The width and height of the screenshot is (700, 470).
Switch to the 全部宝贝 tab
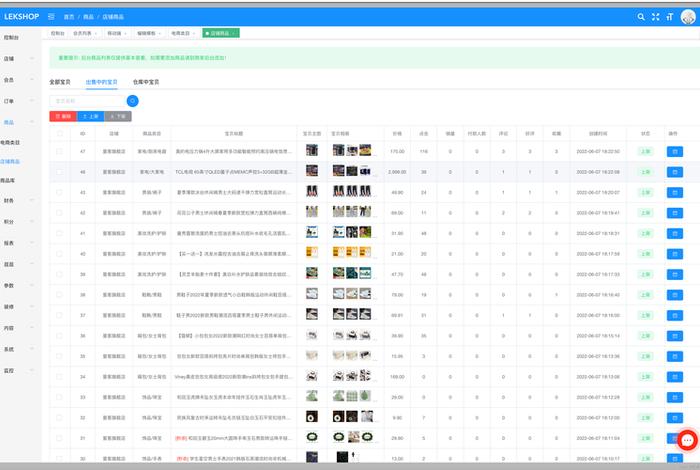61,81
